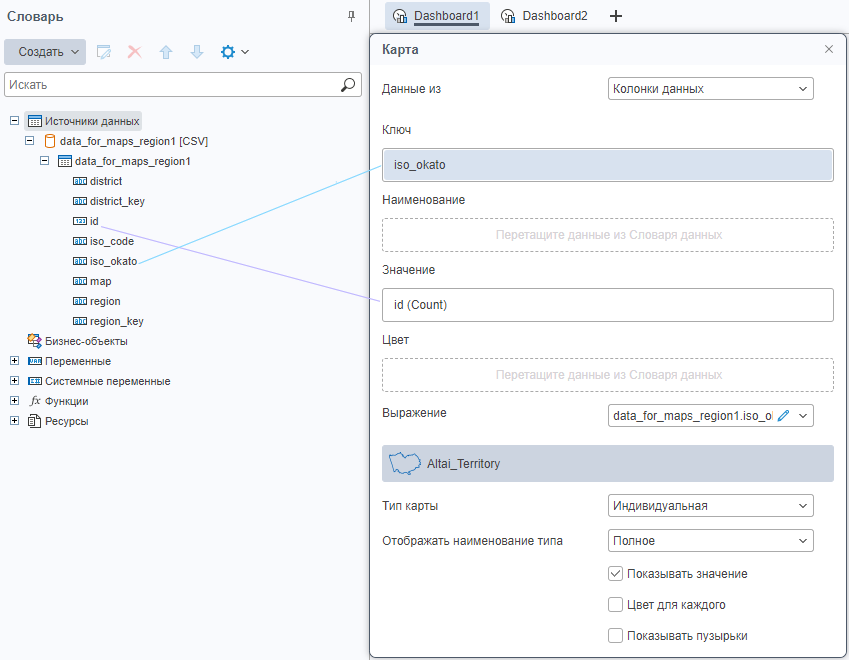Enable the Показывать пузырьки checkbox

click(616, 636)
